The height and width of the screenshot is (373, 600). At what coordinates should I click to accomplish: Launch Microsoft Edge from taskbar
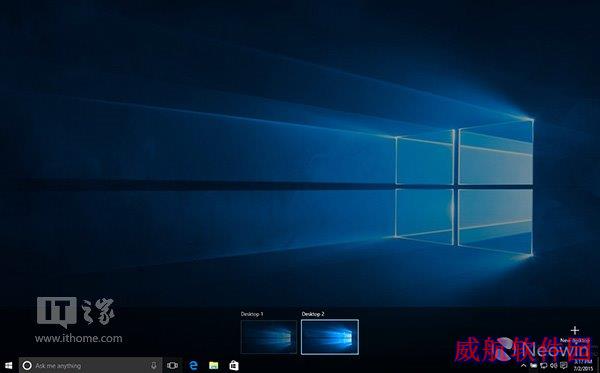click(x=194, y=365)
